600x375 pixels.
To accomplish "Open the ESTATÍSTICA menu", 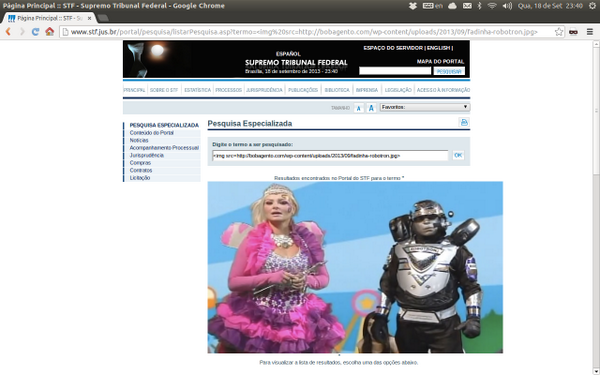I will 197,90.
